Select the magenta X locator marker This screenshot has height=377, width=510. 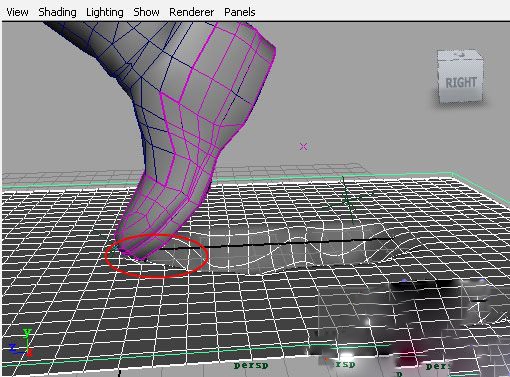coord(303,146)
